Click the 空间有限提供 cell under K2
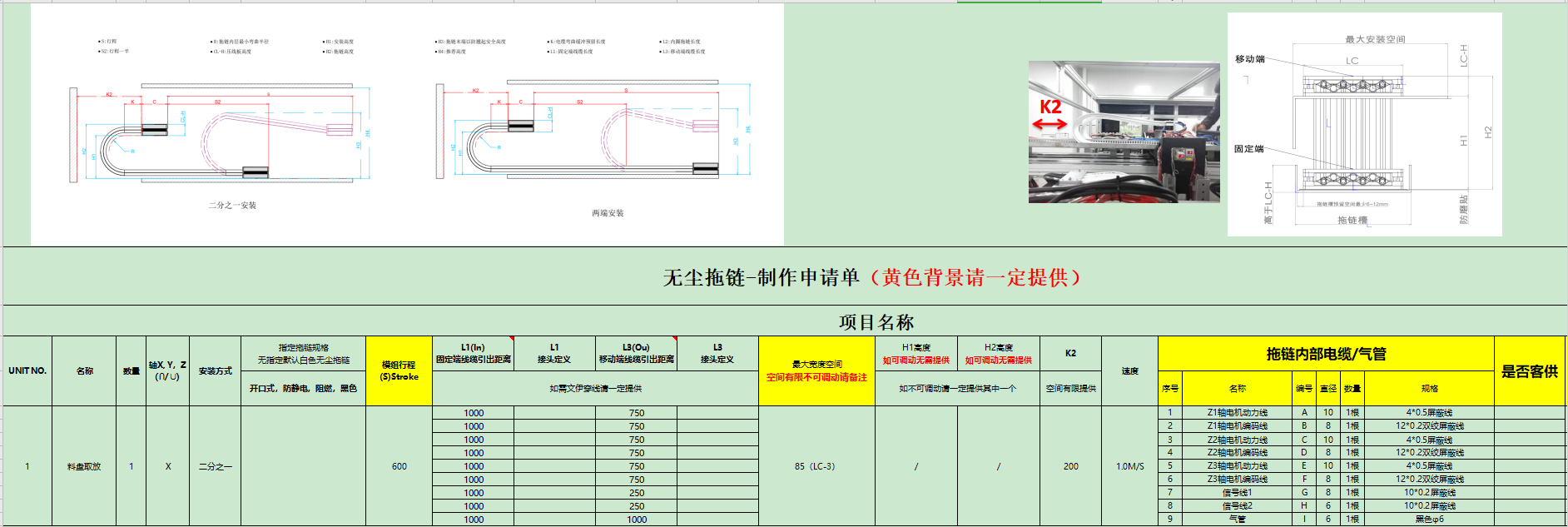The height and width of the screenshot is (527, 1568). [1070, 388]
